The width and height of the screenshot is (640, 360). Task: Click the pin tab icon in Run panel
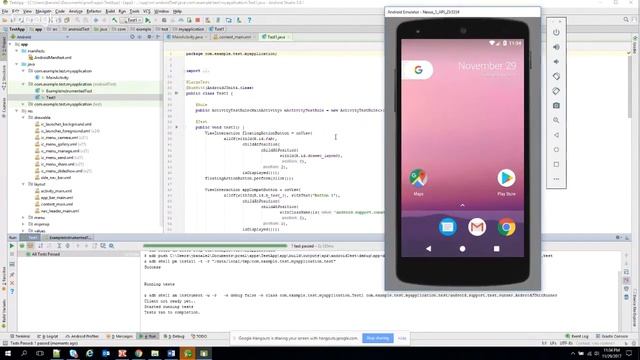(x=12, y=274)
